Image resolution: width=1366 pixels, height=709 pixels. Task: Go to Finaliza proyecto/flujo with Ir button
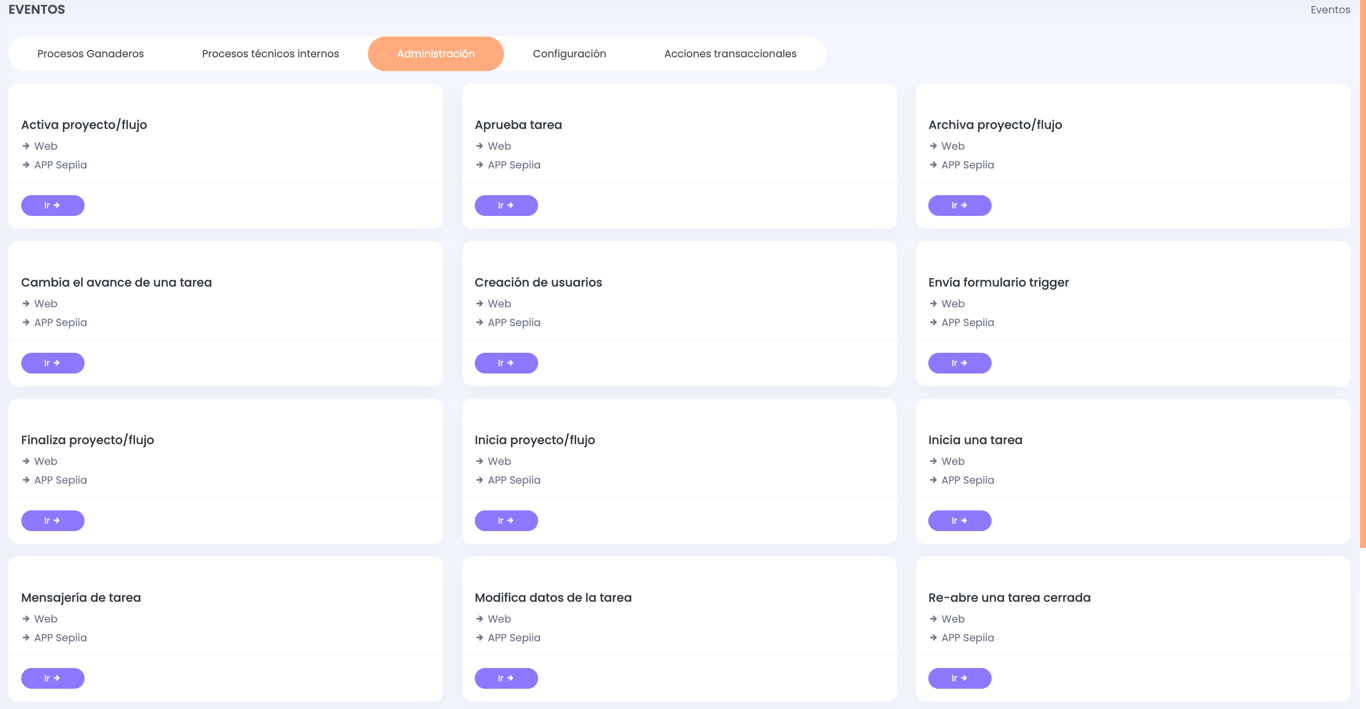53,520
